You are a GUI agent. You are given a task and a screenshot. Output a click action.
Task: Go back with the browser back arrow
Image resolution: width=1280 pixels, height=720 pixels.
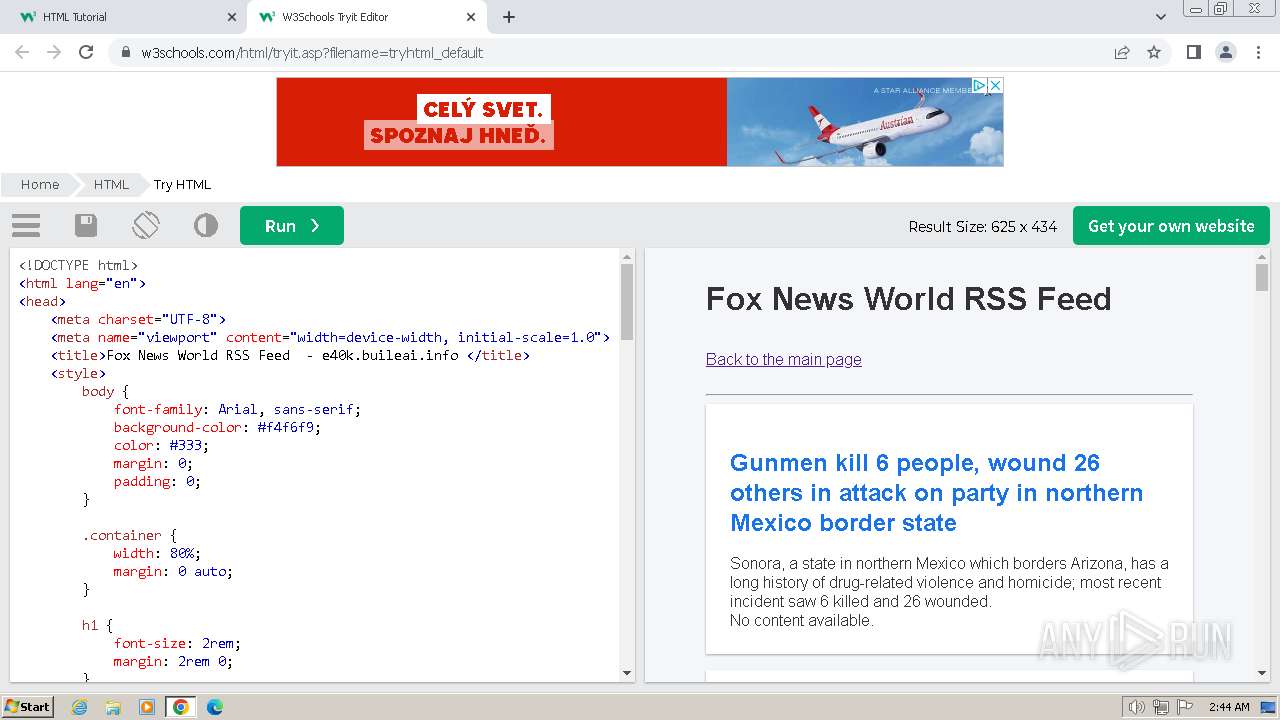(x=22, y=52)
